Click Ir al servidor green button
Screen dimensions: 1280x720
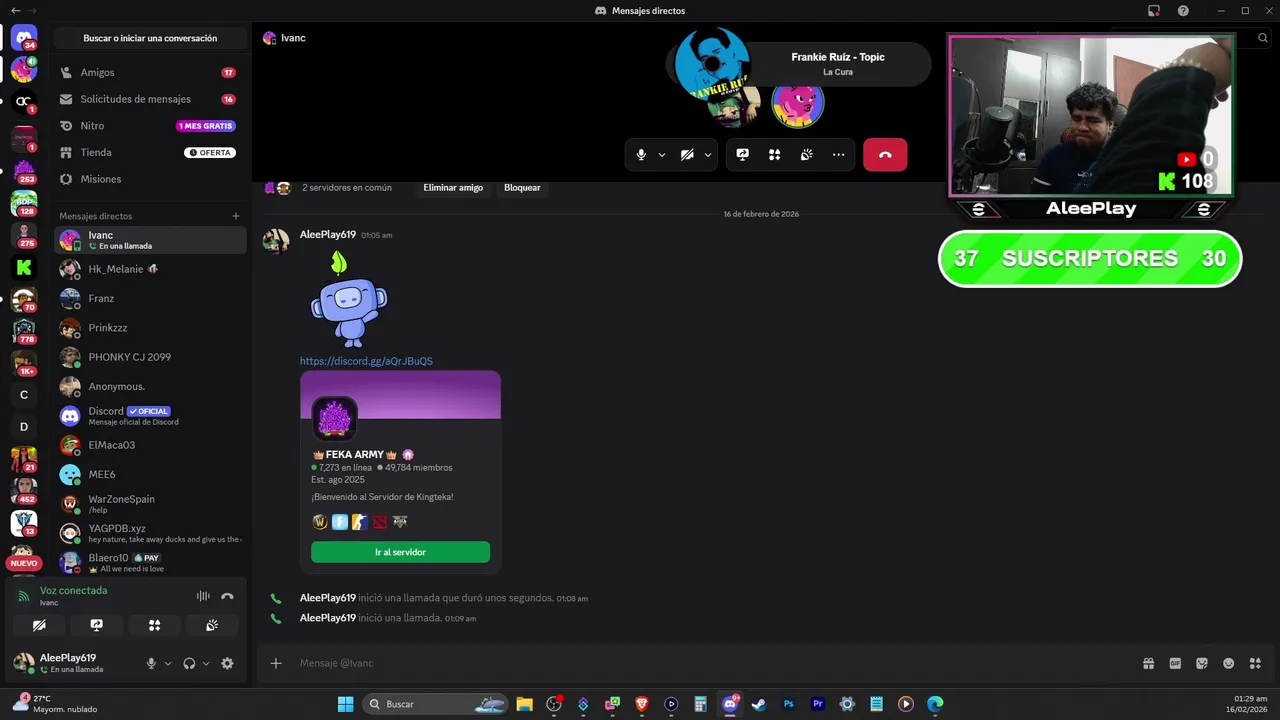click(400, 552)
